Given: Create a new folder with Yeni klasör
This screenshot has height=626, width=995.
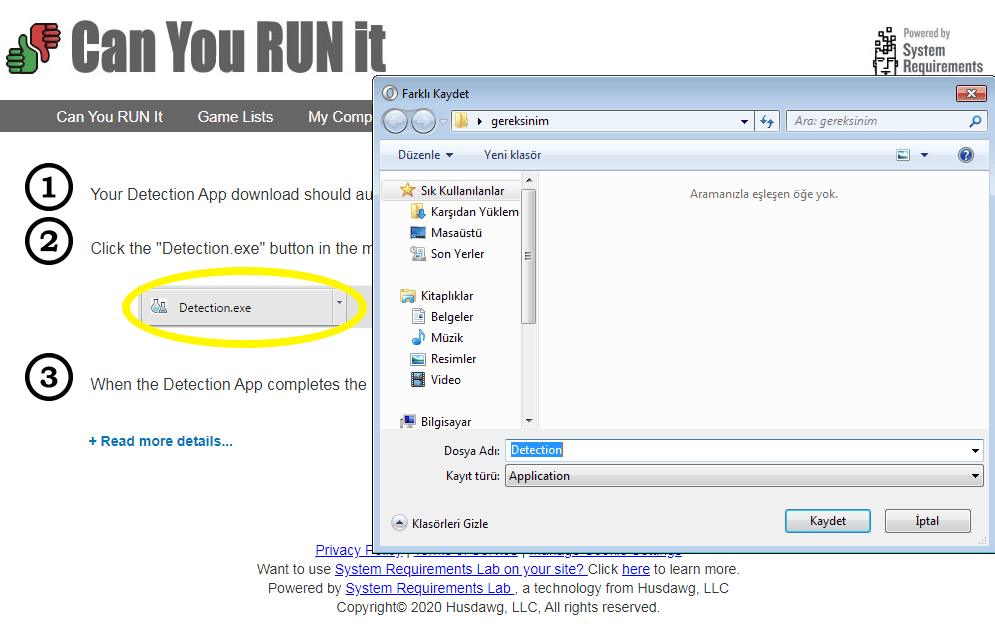Looking at the screenshot, I should click(x=512, y=155).
